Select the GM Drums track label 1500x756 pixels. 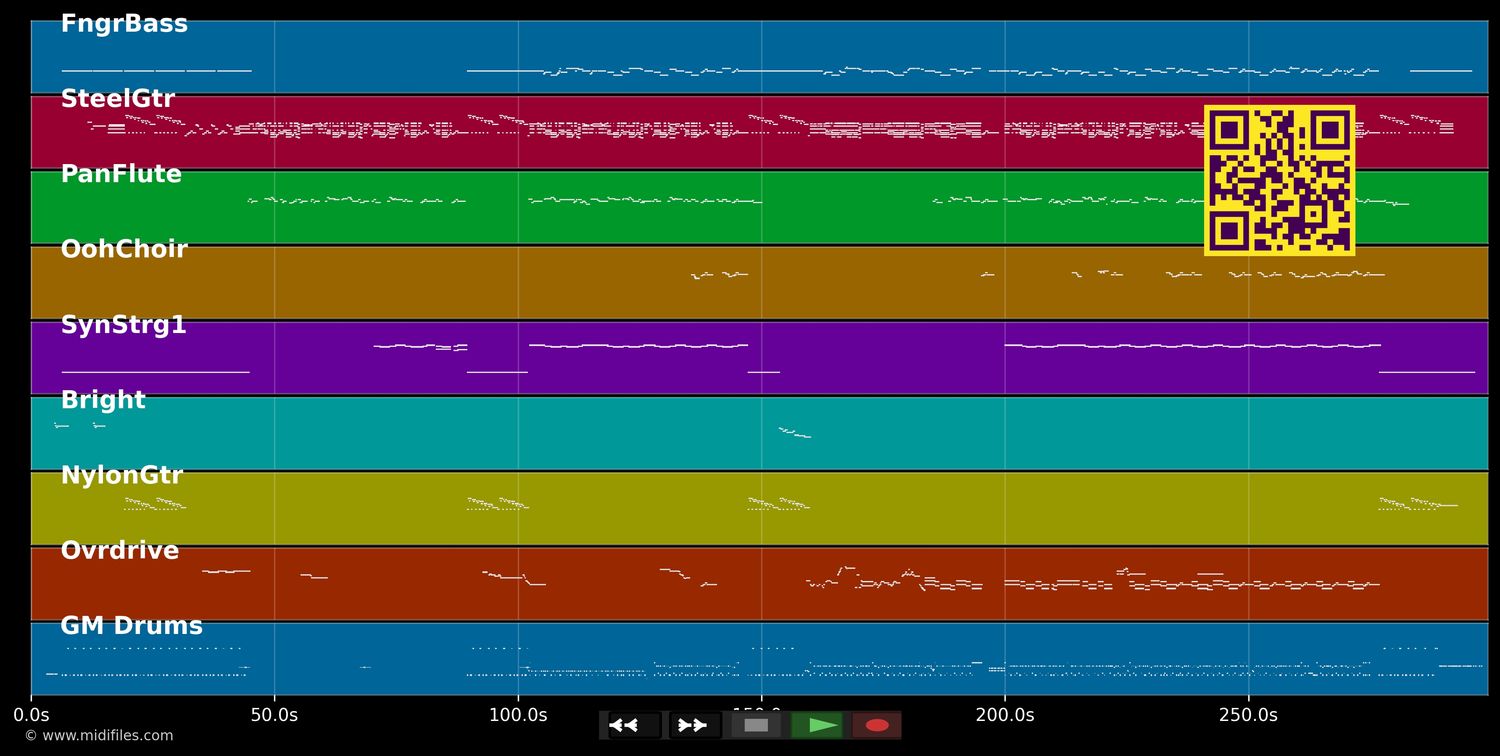131,626
